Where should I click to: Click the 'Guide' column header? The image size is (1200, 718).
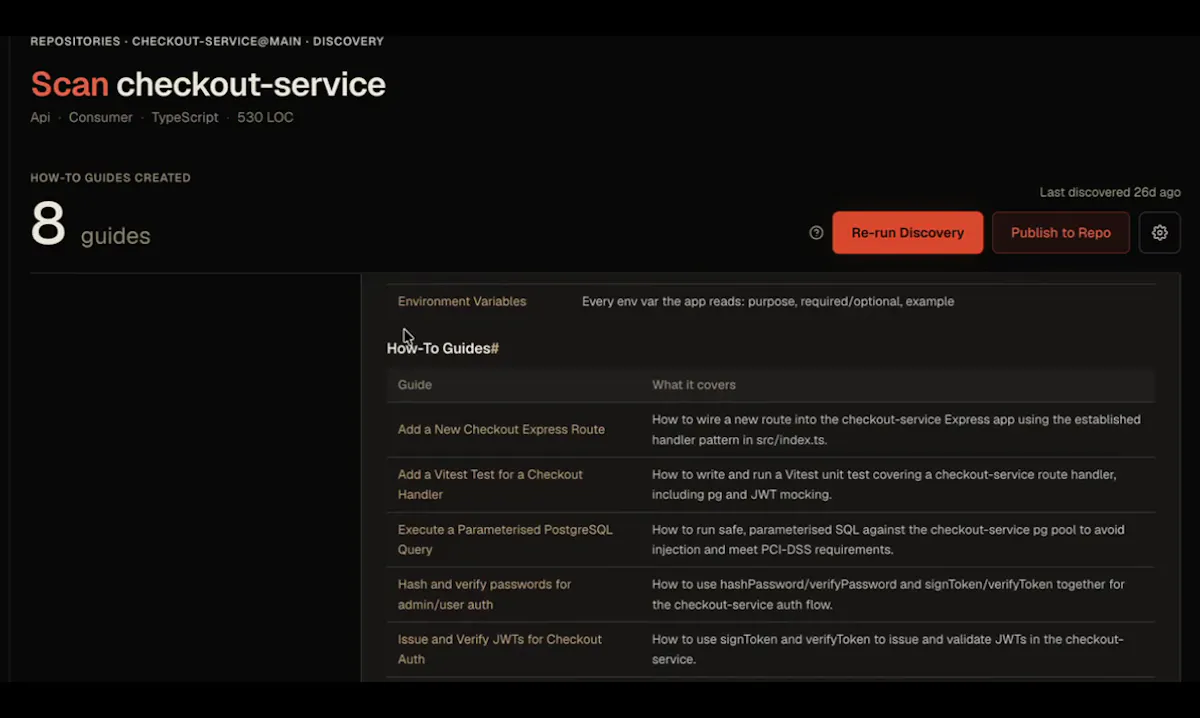click(x=415, y=385)
